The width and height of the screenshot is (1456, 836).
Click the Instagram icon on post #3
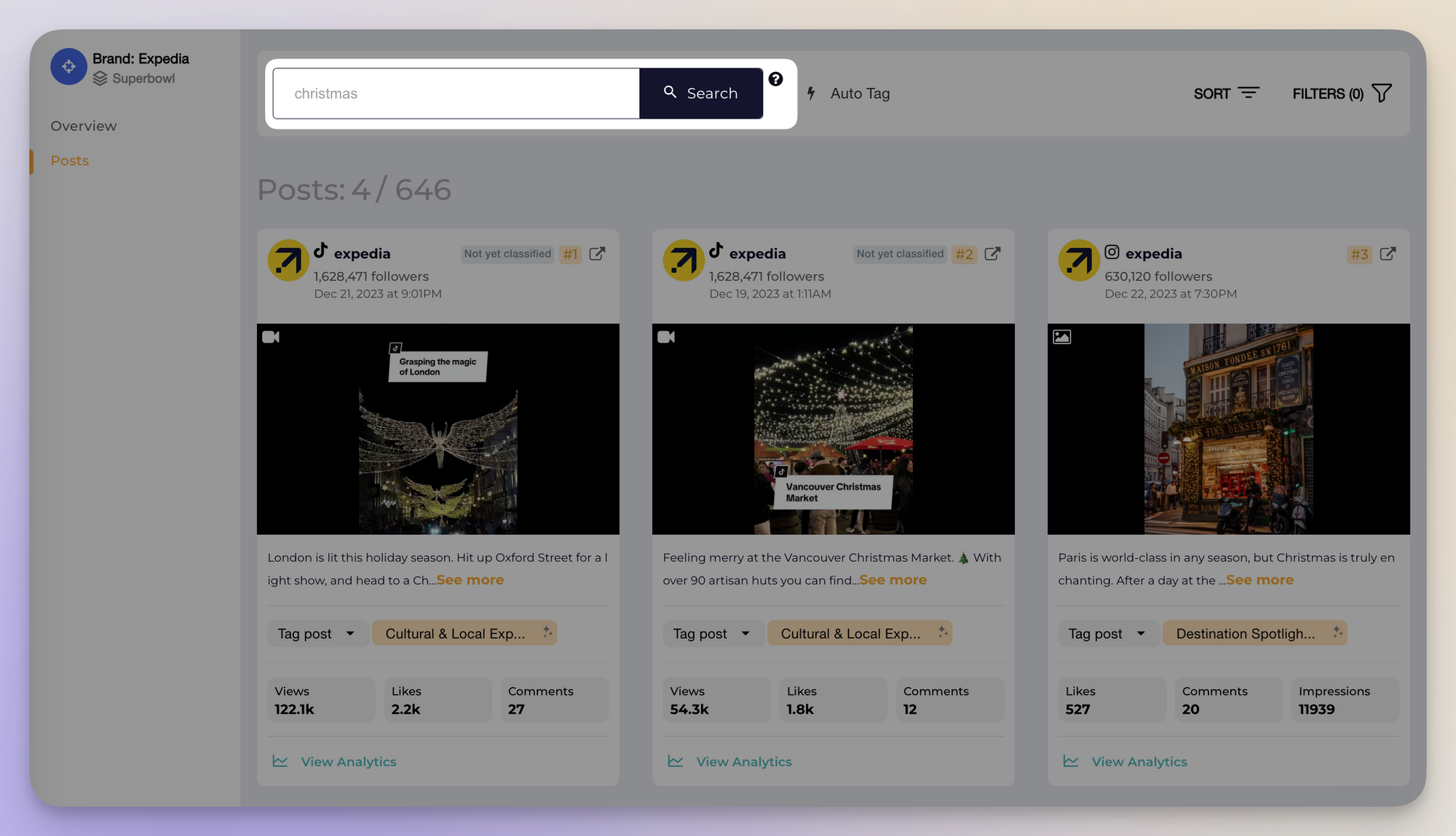point(1112,252)
